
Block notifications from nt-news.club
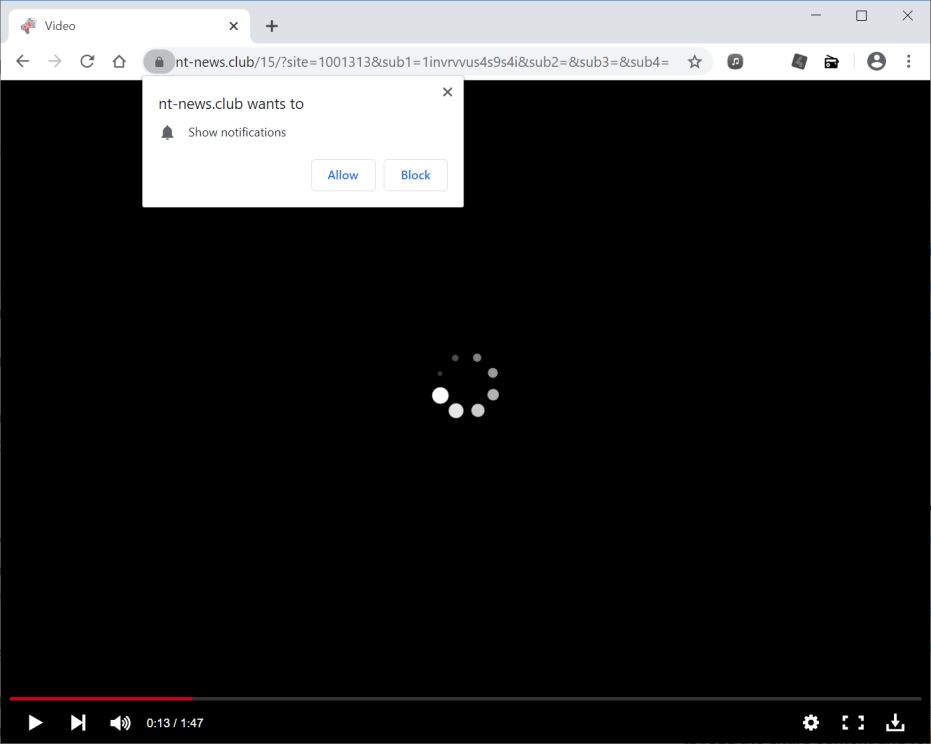click(x=415, y=175)
